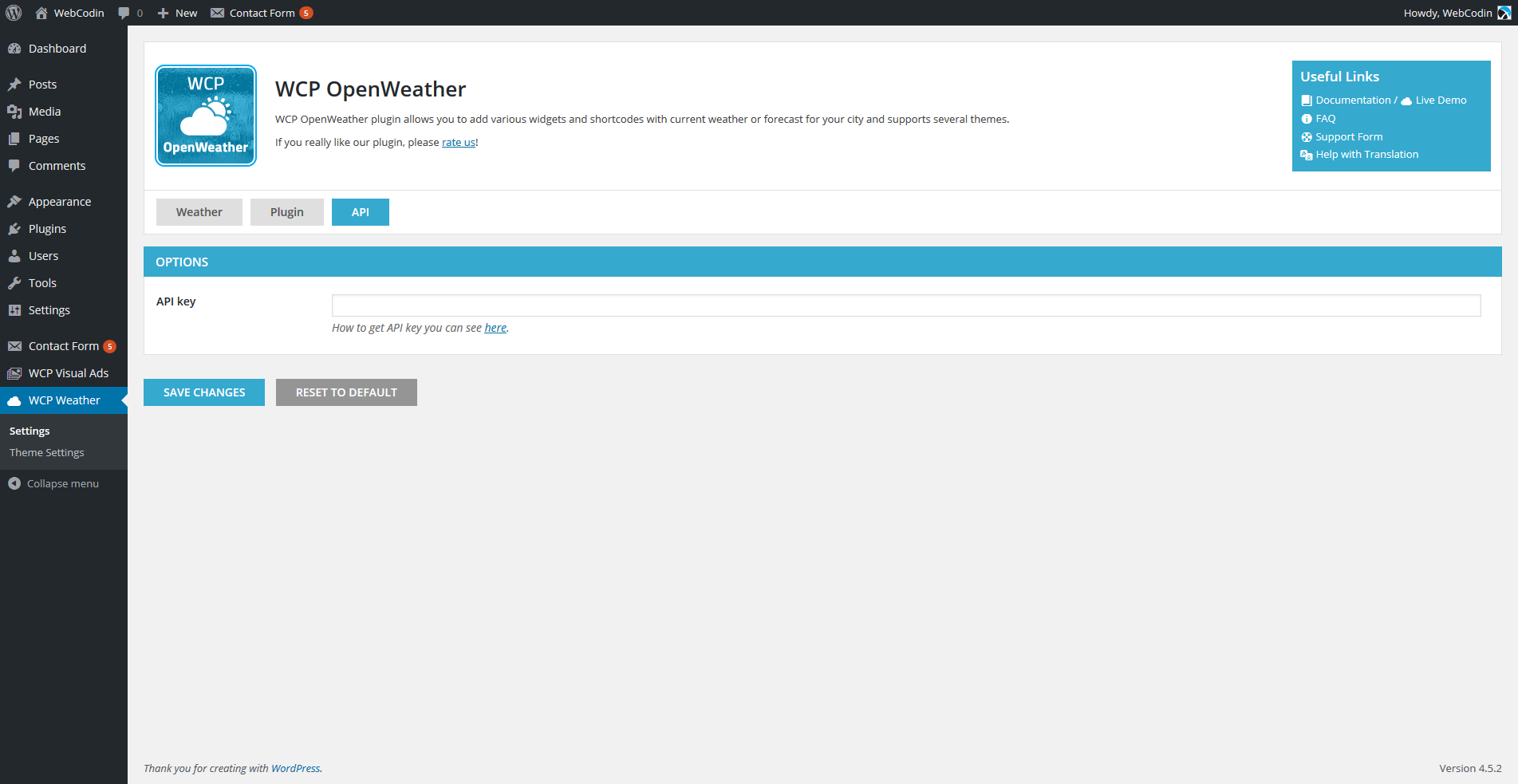This screenshot has width=1518, height=784.
Task: Click the Contact Form envelope sidebar icon
Action: point(14,346)
